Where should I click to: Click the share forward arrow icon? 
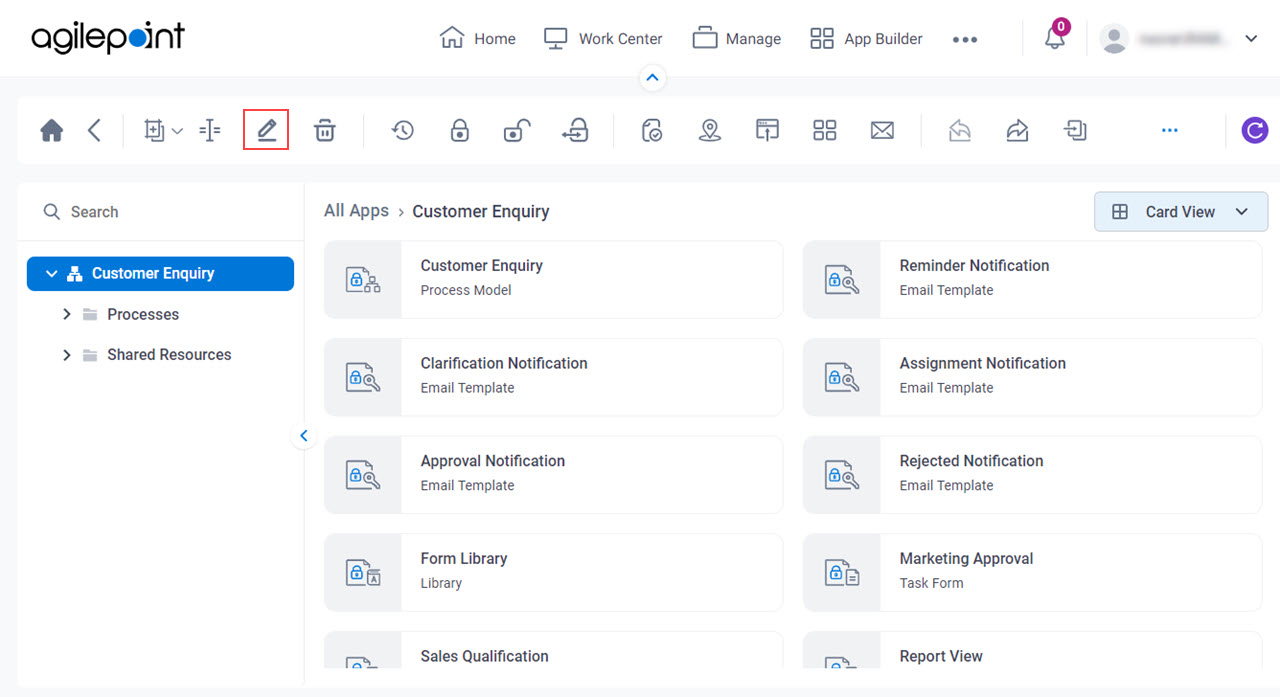point(1017,130)
